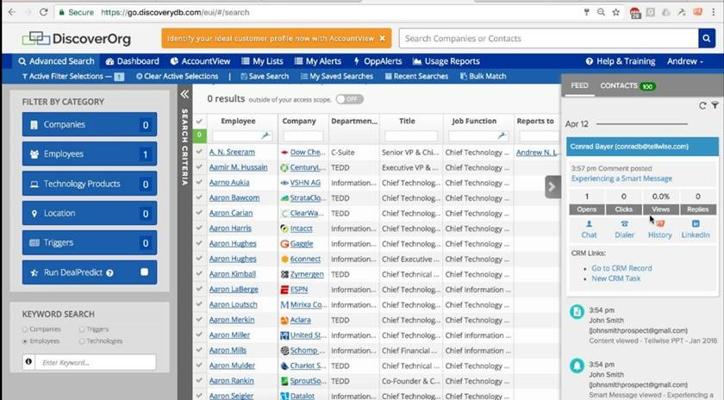Collapse the filter panel with double chevron
724x400 pixels.
[x=184, y=94]
